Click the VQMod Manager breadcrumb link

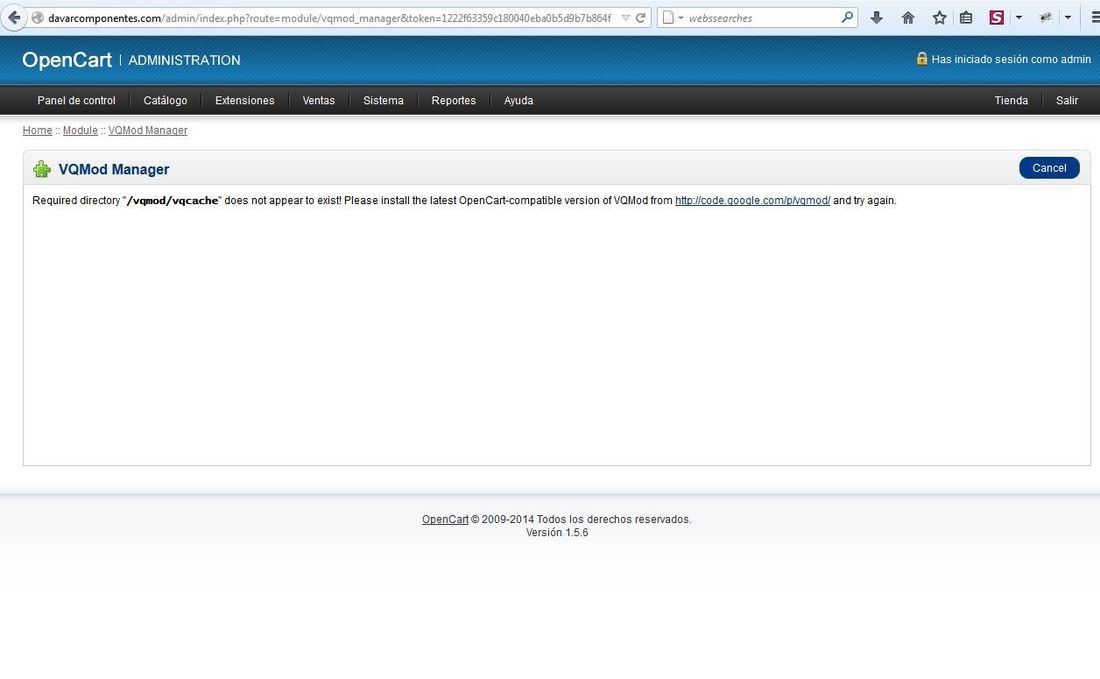[x=147, y=130]
